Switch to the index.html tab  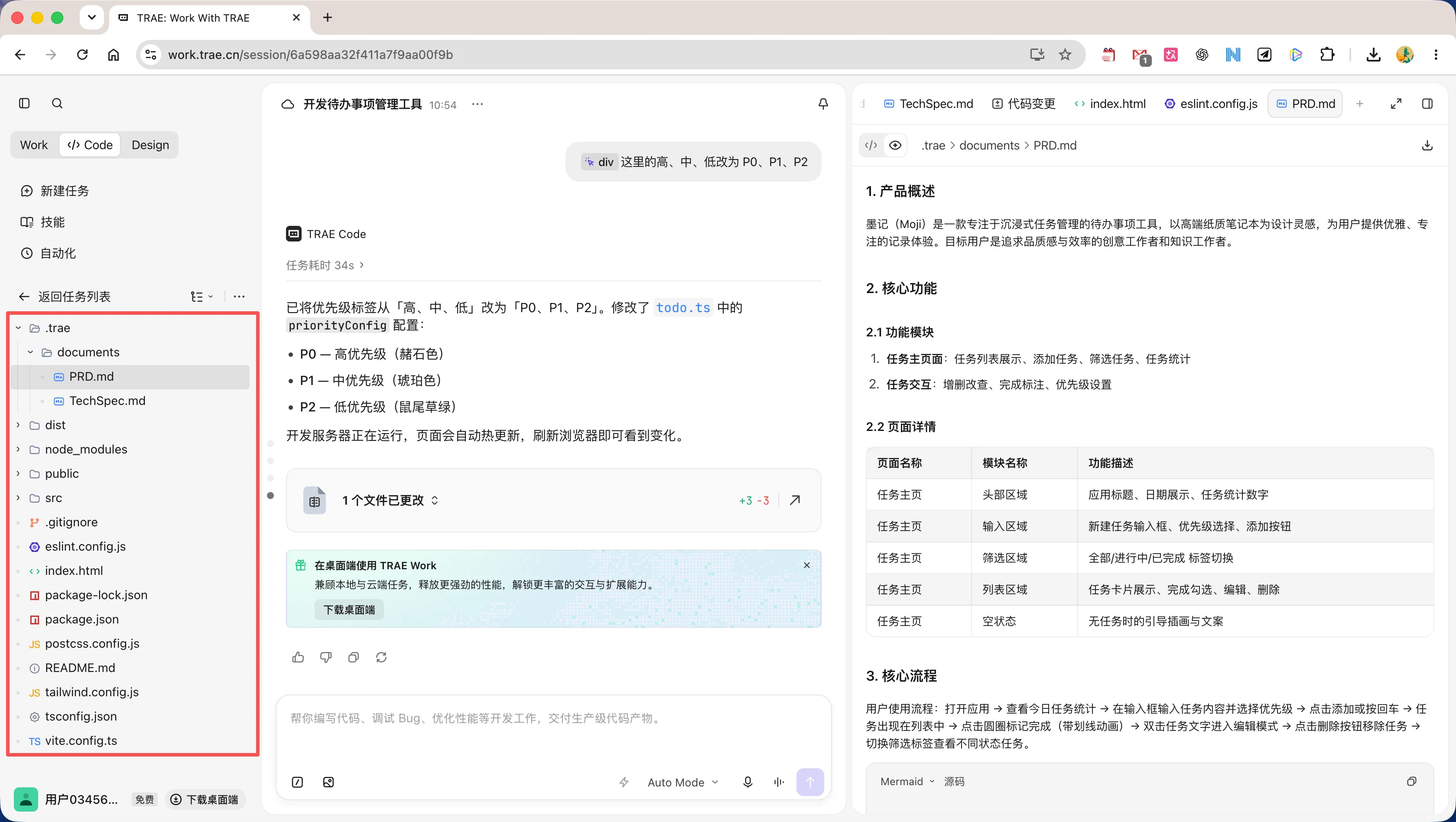[x=1110, y=104]
